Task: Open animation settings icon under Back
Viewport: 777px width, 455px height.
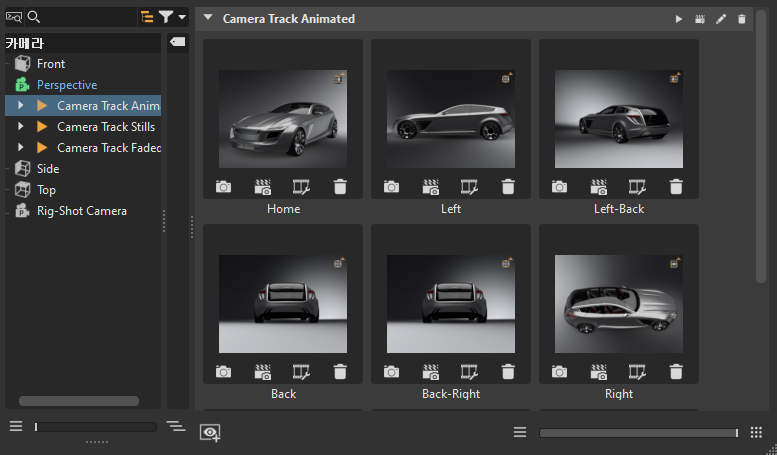Action: 301,372
